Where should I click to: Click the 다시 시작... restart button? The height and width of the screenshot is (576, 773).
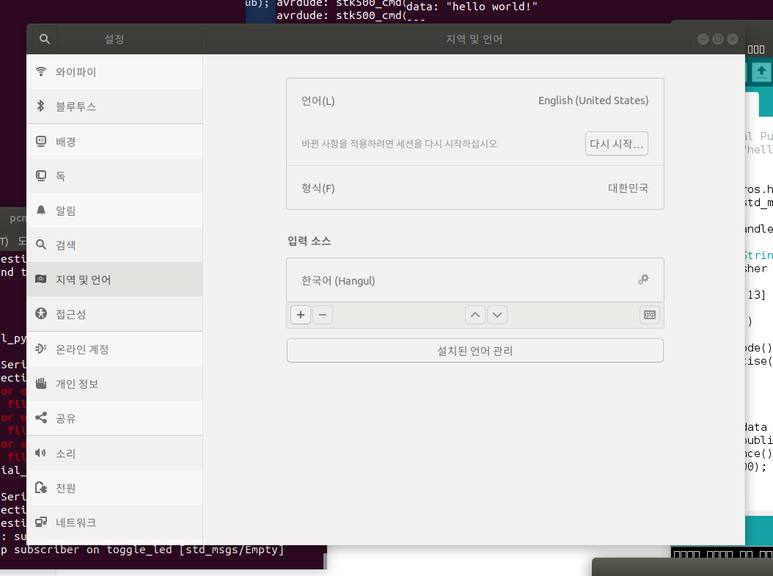click(x=616, y=144)
